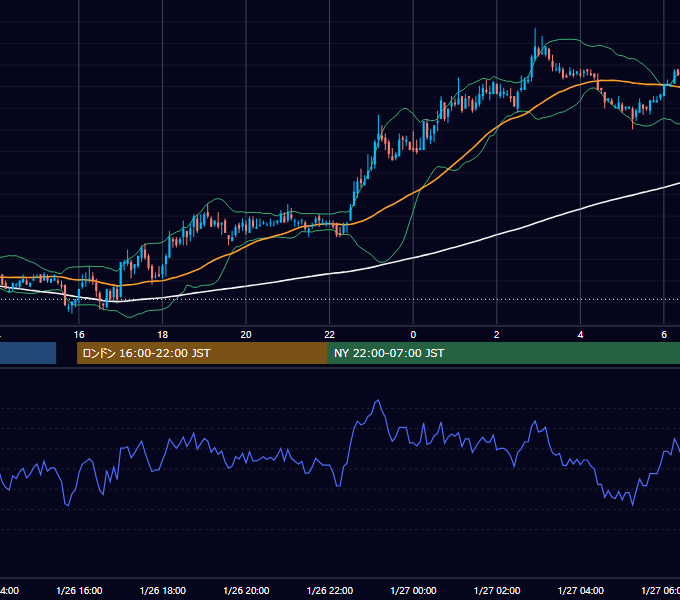Click the 1/27 04:00 date label
Viewport: 680px width, 600px height.
(x=581, y=590)
